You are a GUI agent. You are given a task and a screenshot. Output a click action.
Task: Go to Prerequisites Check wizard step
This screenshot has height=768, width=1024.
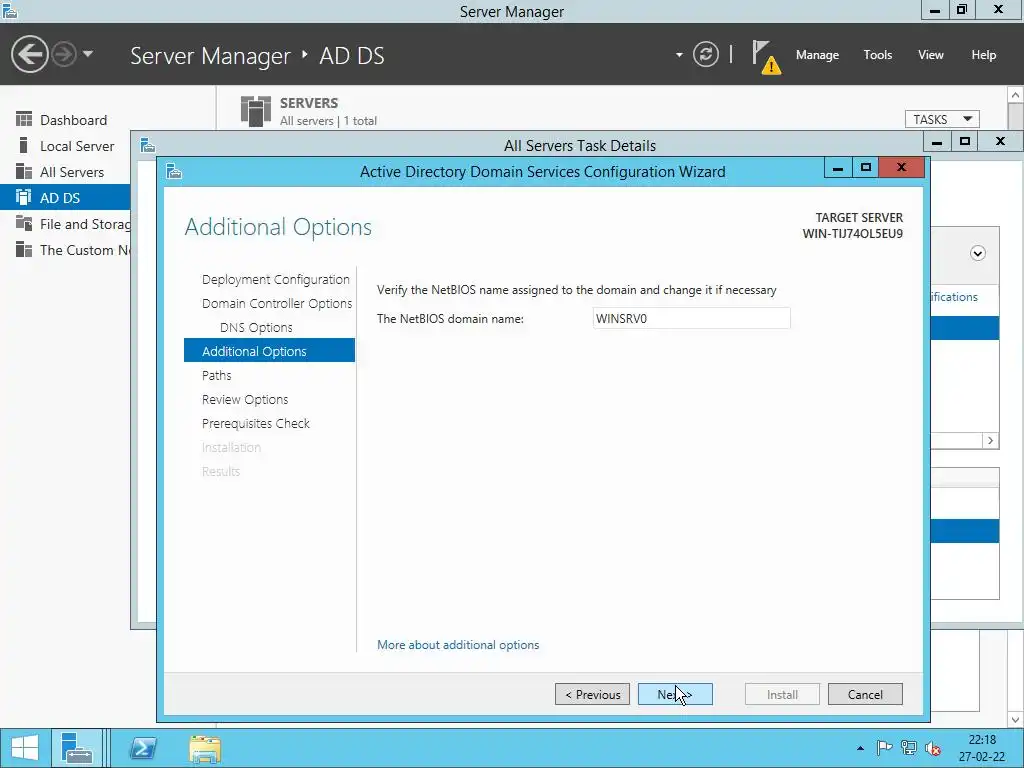[x=256, y=423]
